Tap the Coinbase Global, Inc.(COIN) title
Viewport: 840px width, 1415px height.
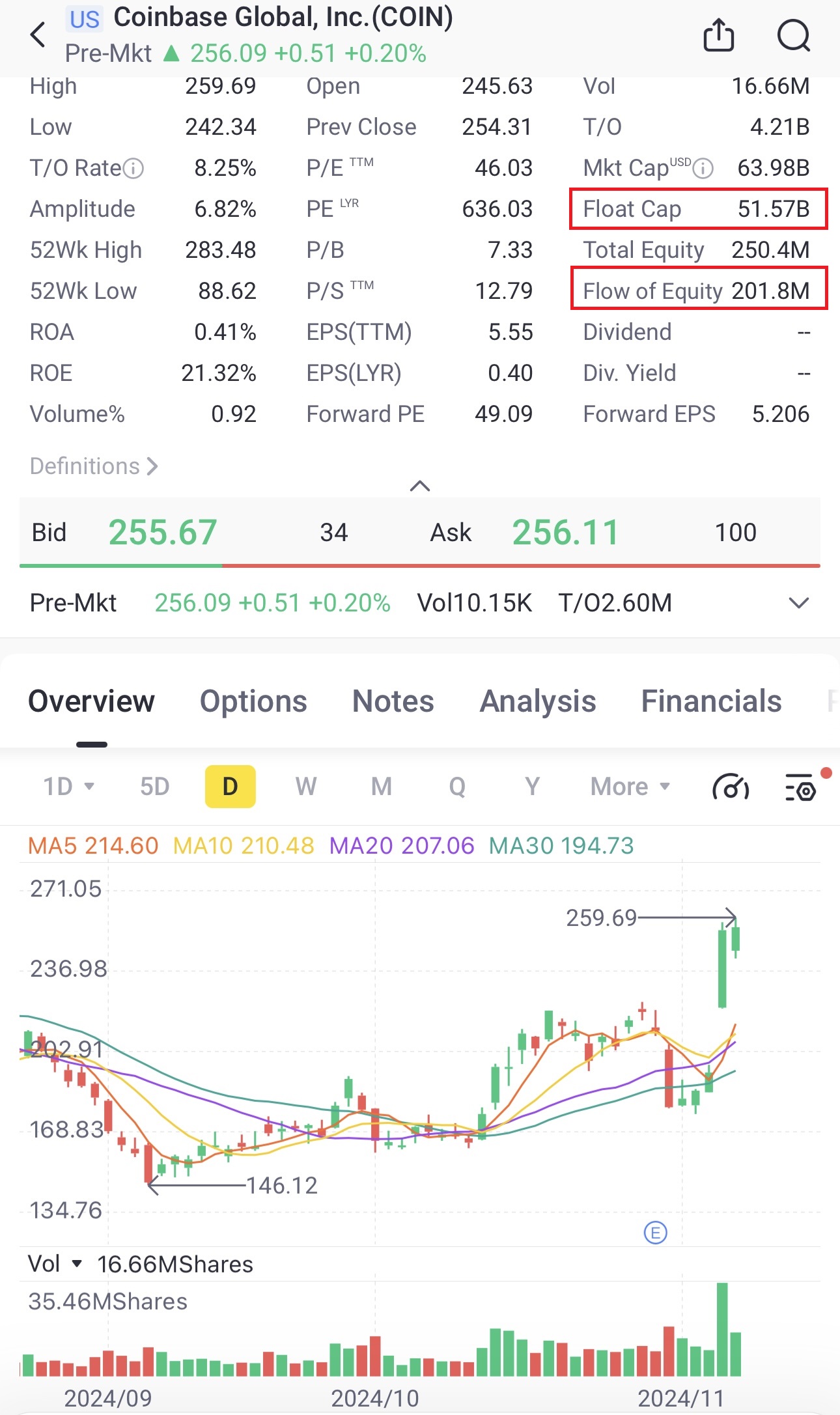[x=283, y=18]
